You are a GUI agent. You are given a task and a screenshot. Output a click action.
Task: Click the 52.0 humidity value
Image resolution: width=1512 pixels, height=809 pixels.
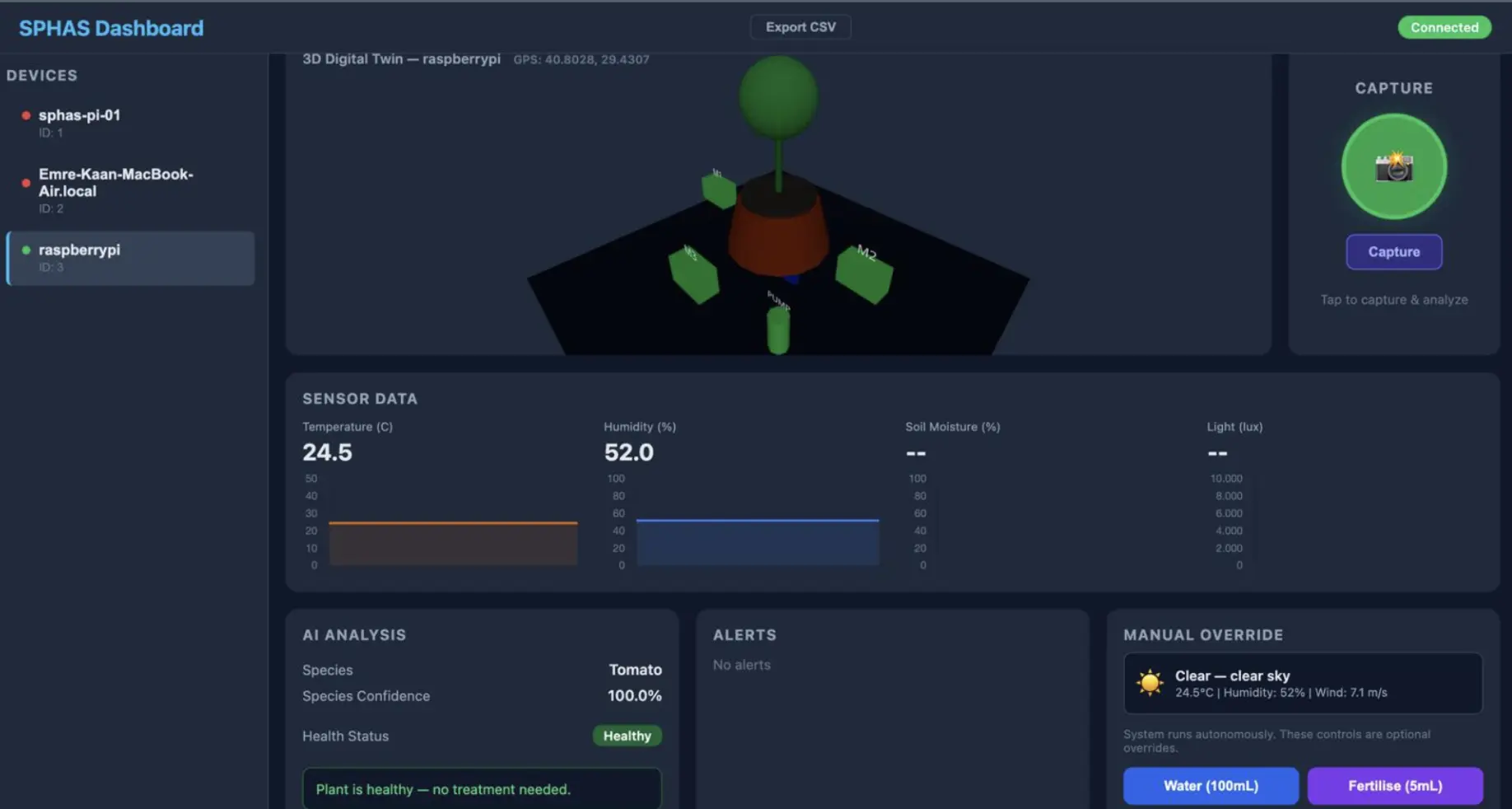tap(628, 452)
